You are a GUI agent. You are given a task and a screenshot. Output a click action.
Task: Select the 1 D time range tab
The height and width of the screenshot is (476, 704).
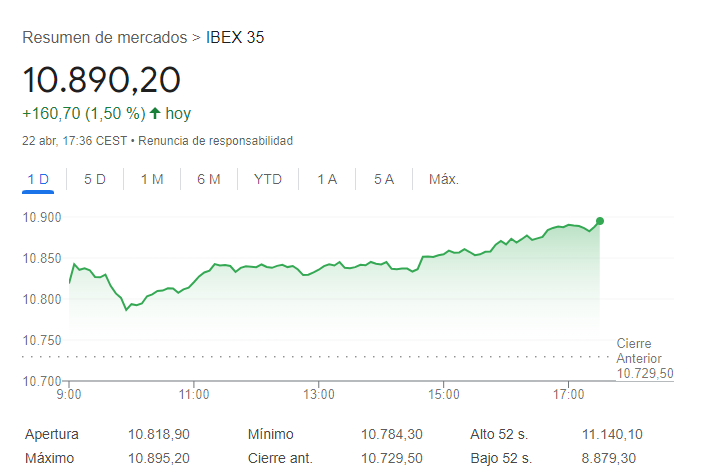(x=38, y=179)
